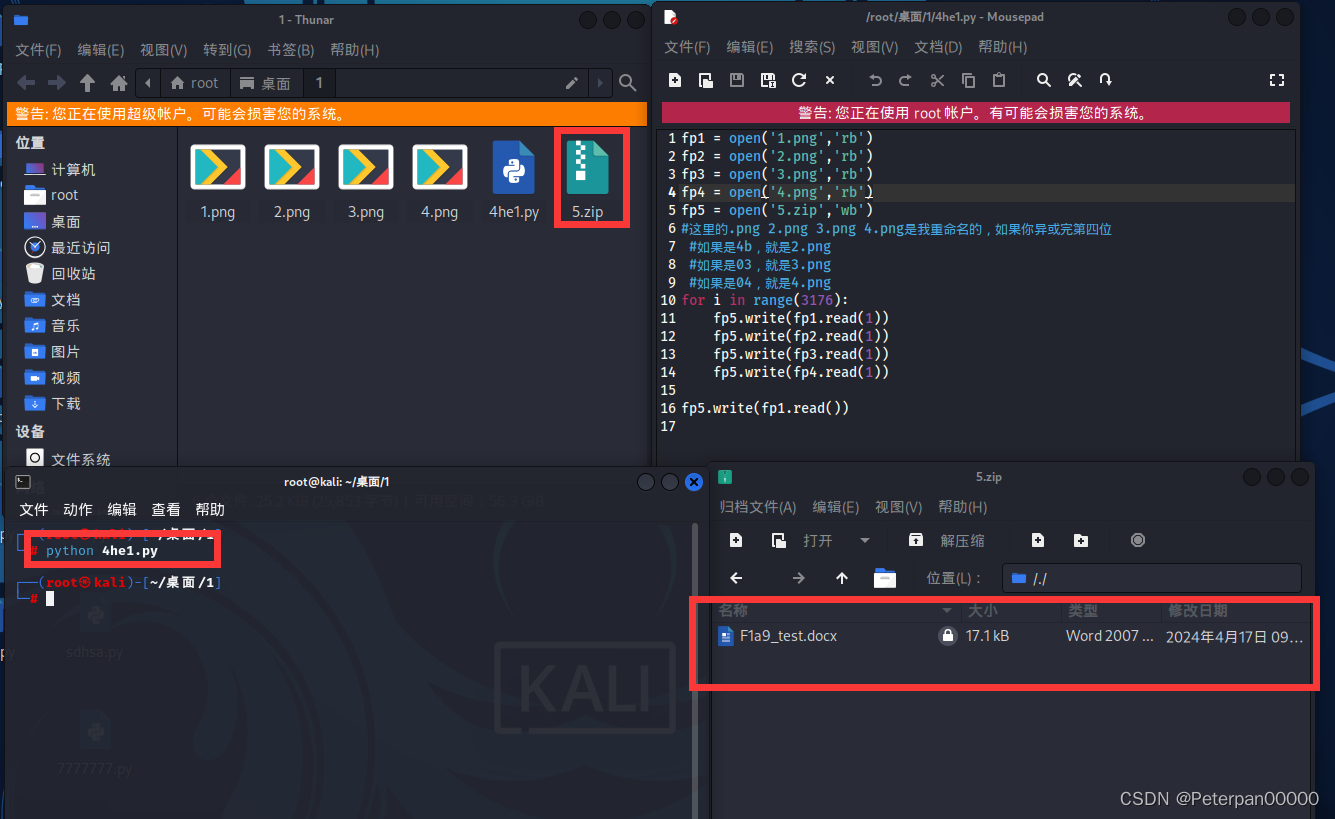Click Thunar home toolbar icon
The image size is (1335, 819).
tap(118, 83)
